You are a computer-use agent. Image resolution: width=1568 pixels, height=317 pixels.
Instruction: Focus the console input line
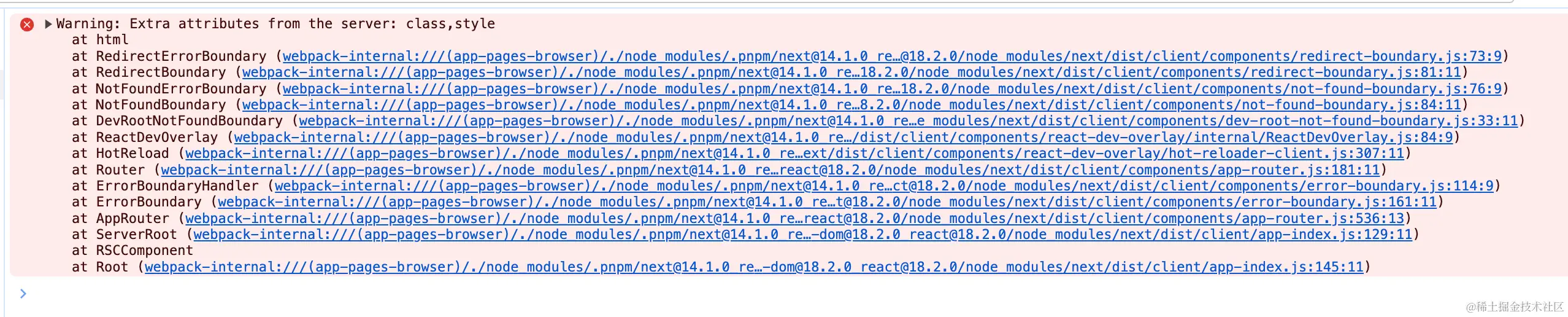(x=791, y=294)
